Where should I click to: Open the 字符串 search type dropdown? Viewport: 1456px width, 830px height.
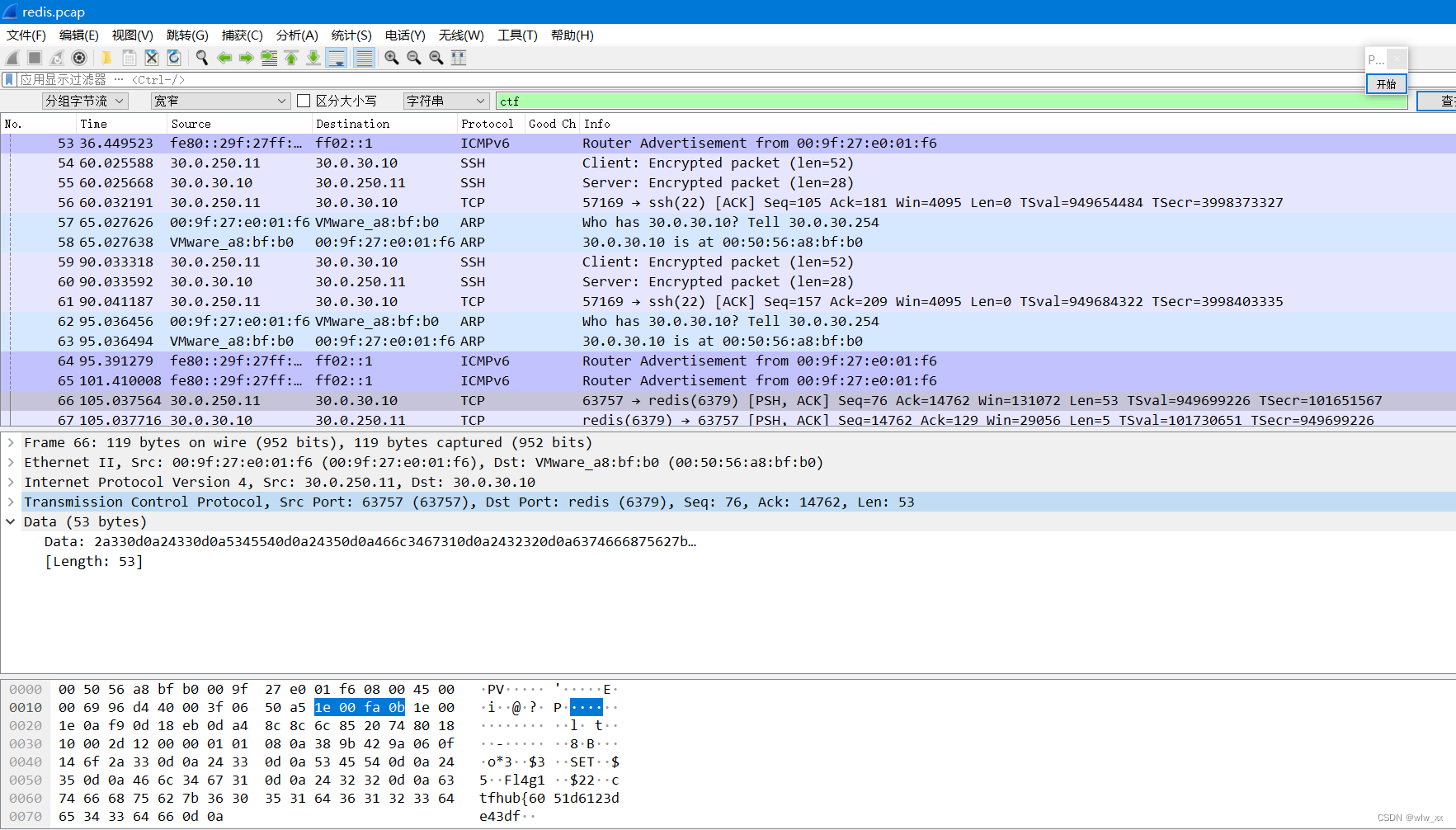pos(446,101)
